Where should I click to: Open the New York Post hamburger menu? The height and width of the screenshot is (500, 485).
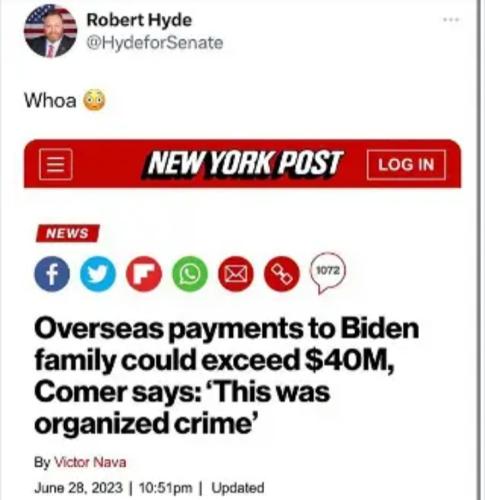pos(56,165)
